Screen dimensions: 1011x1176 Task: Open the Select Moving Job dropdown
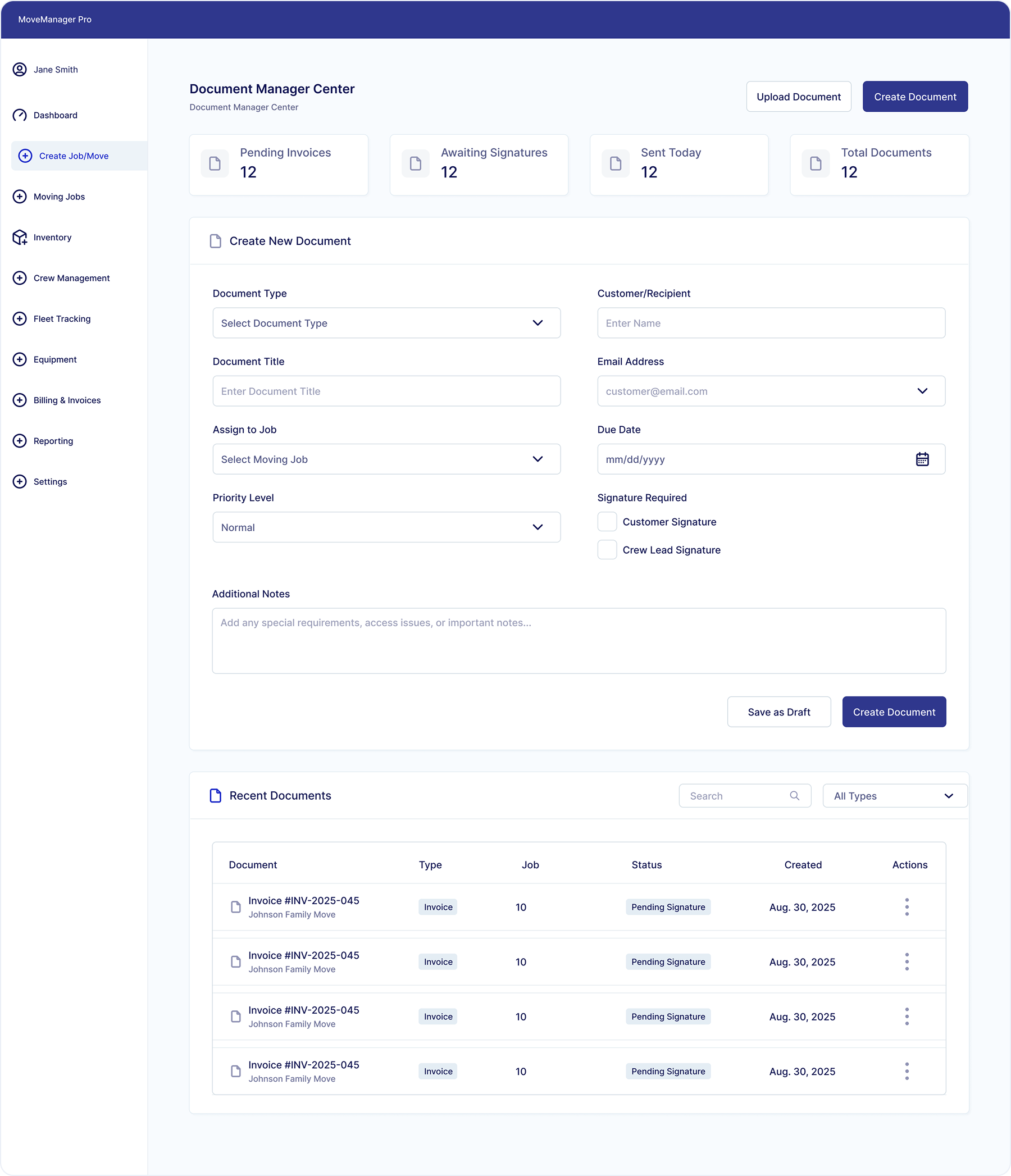386,459
